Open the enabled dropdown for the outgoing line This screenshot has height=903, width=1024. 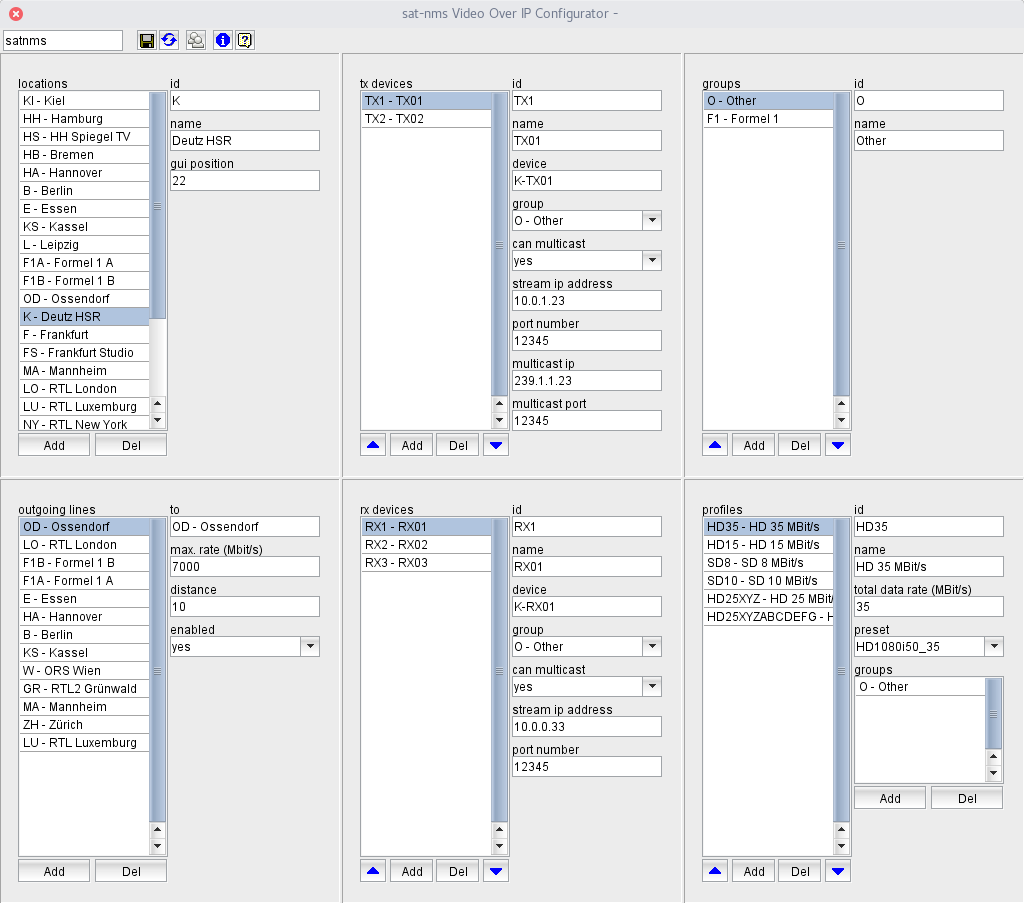pyautogui.click(x=310, y=646)
